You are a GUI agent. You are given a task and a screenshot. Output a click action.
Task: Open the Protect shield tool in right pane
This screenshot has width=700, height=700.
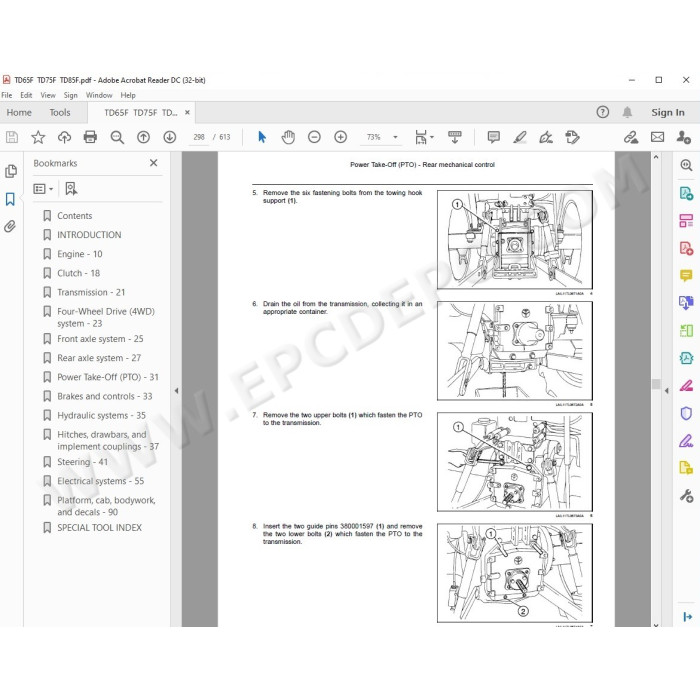[x=686, y=413]
